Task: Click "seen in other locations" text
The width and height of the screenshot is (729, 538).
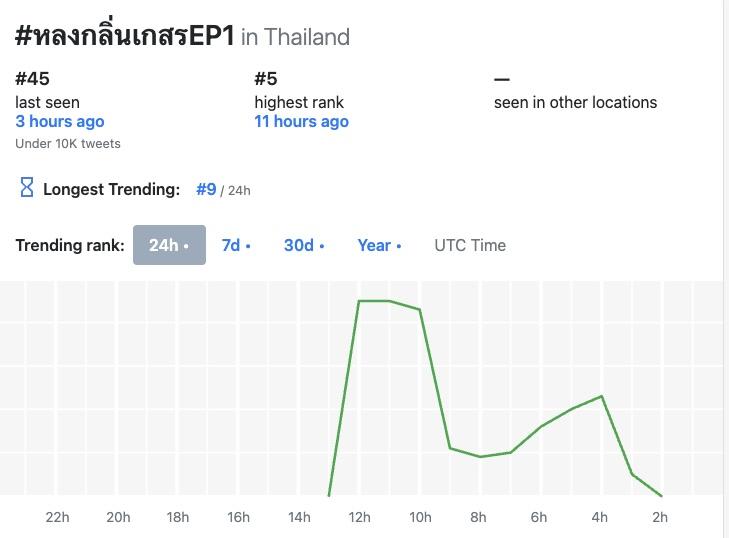Action: (x=575, y=102)
